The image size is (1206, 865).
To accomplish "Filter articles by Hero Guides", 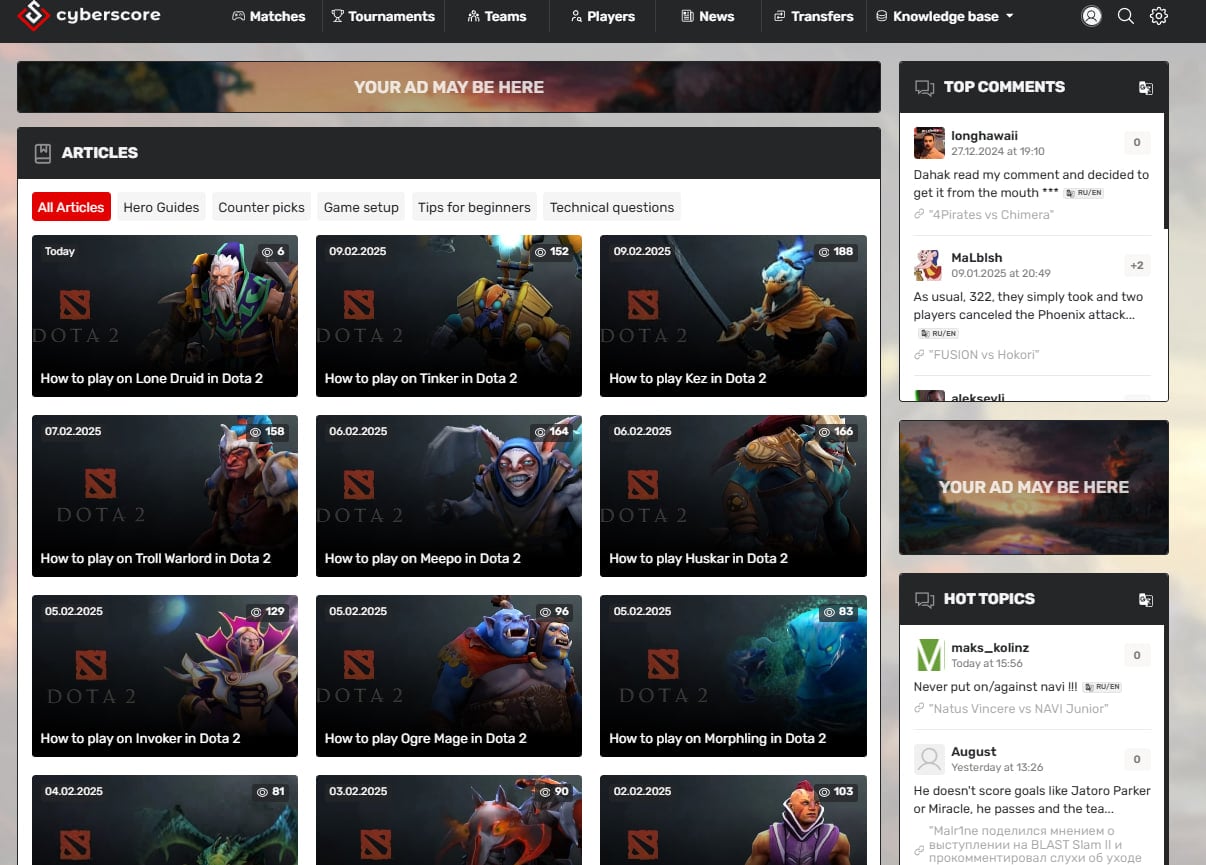I will click(x=161, y=207).
